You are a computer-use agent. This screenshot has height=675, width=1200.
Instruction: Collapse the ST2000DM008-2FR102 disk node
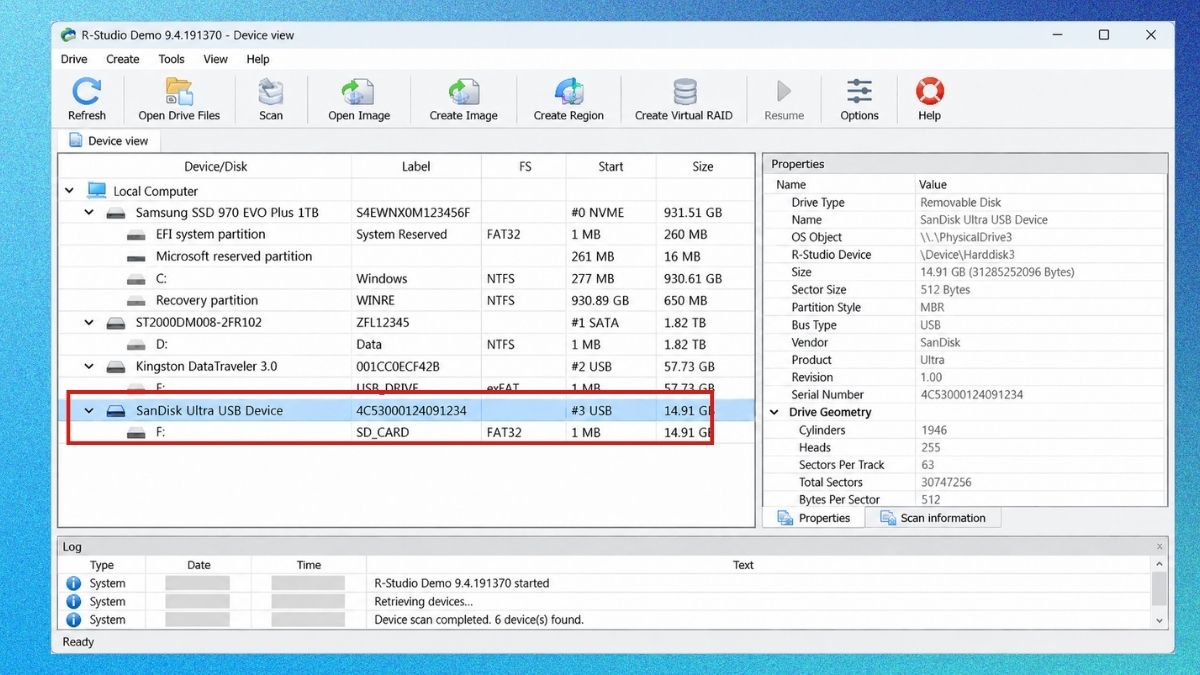pyautogui.click(x=89, y=323)
